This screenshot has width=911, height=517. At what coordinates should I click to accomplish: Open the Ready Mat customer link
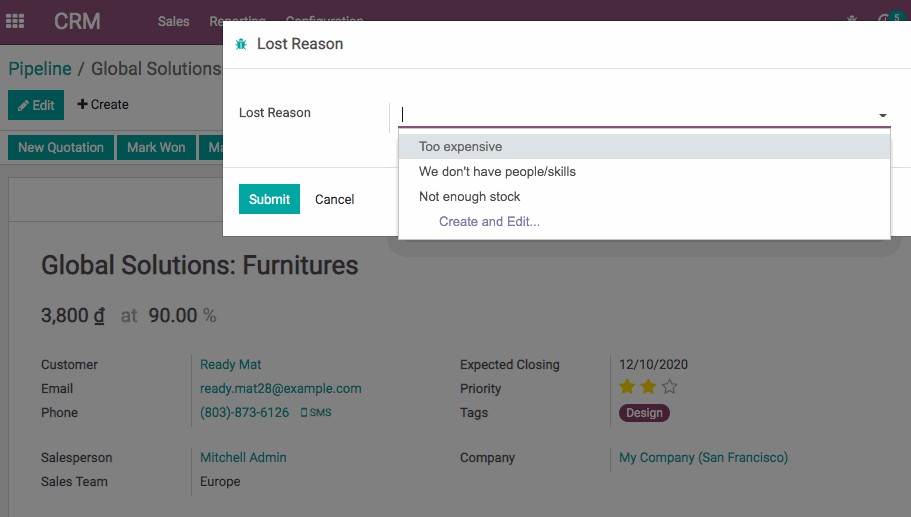coord(231,365)
